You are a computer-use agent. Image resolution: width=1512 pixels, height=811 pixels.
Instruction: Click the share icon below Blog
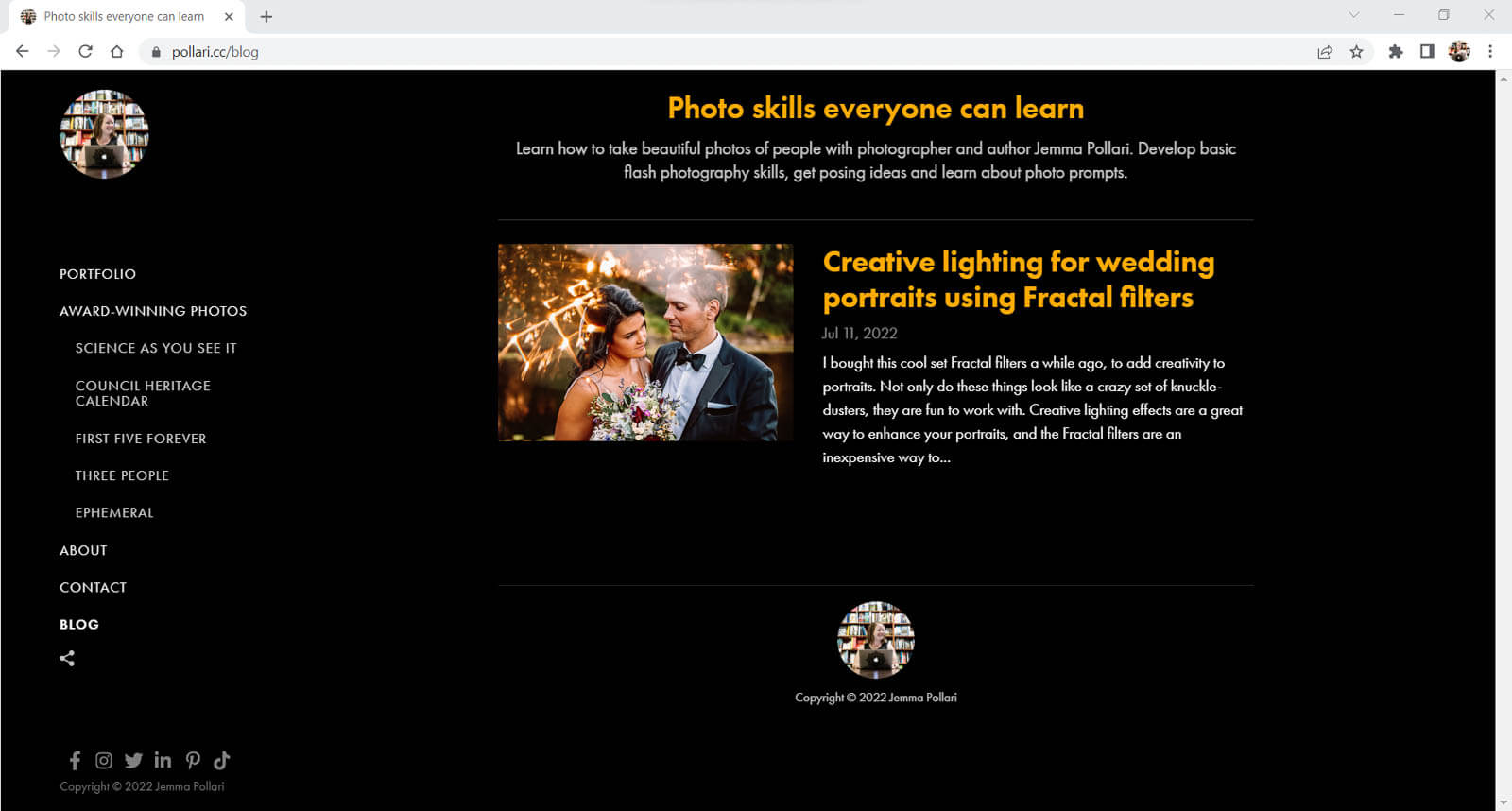click(x=67, y=659)
